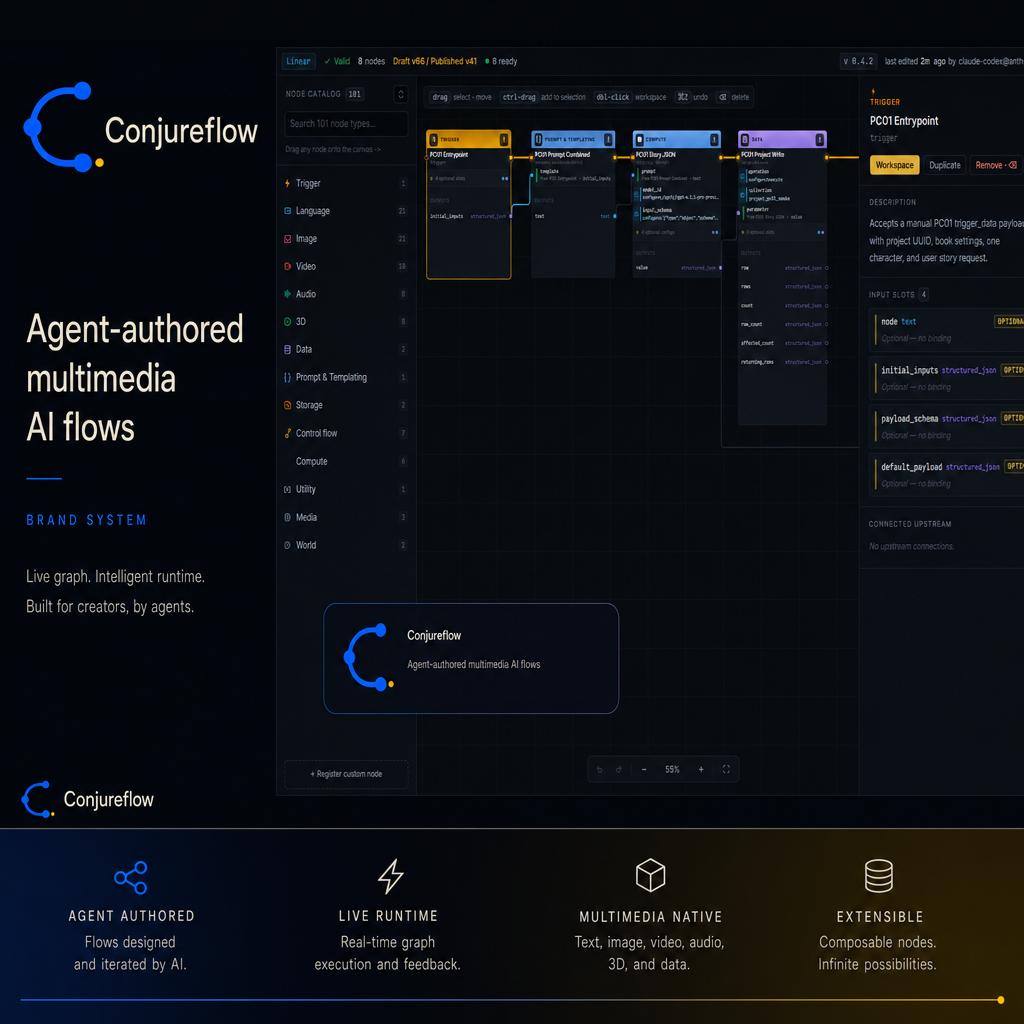Click the Conjureflow logo inside the preview card
Screen dimensions: 1024x1024
368,658
